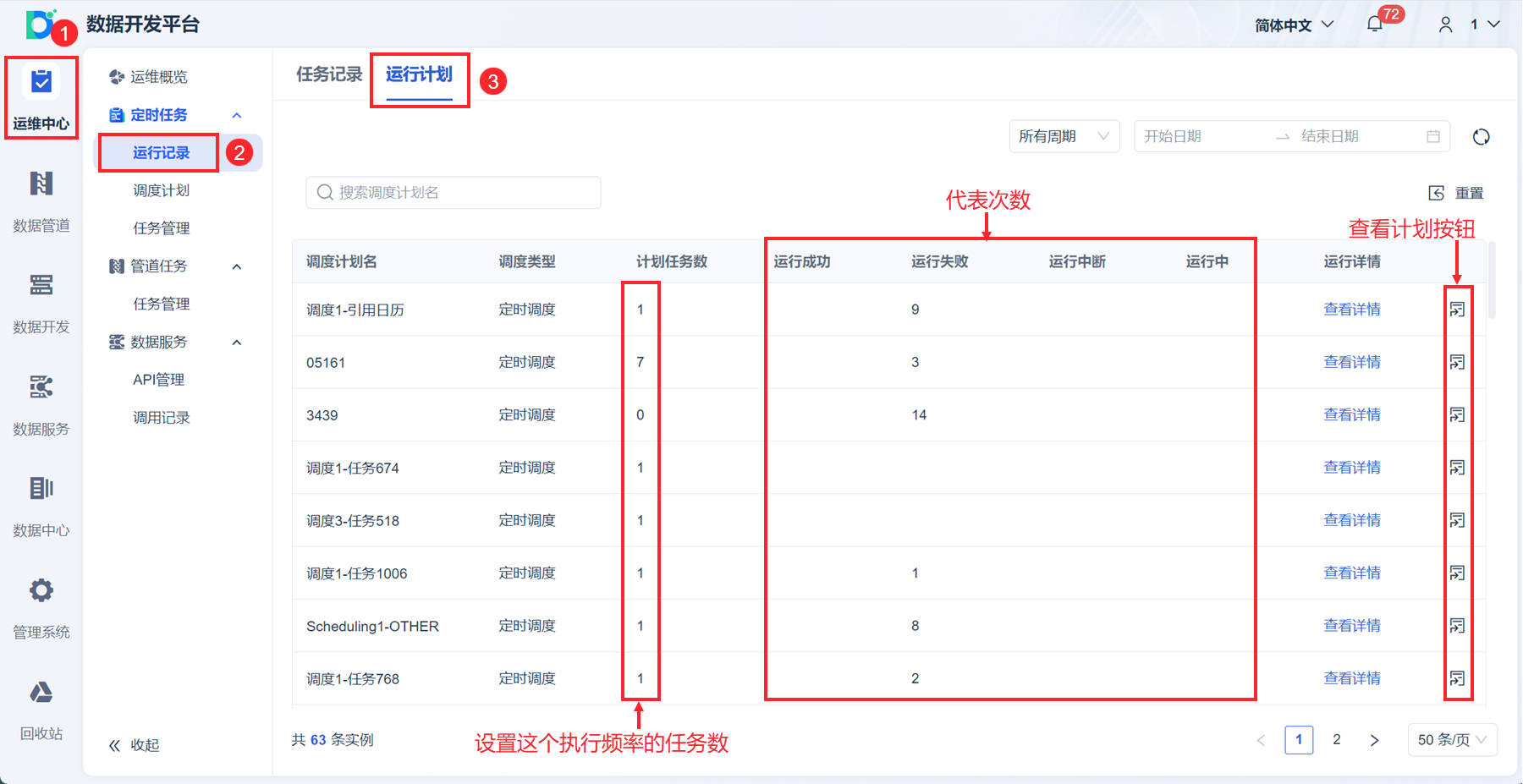Select 调度计划 in the side menu
This screenshot has height=784, width=1523.
[162, 190]
